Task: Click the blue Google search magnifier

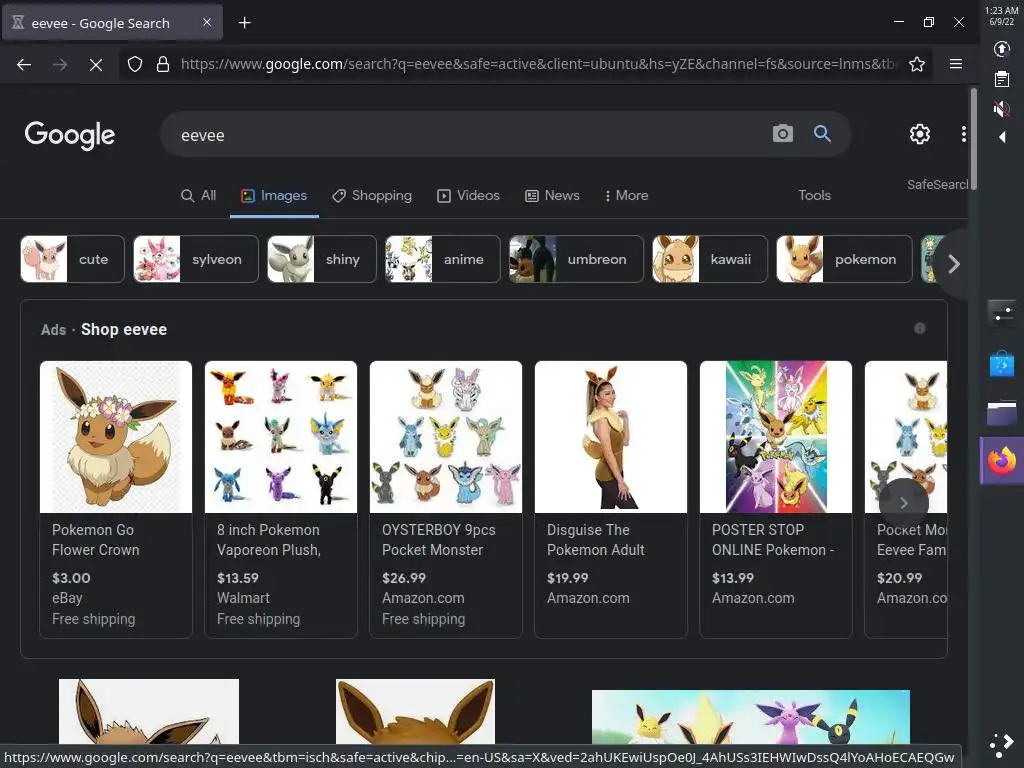Action: (x=822, y=134)
